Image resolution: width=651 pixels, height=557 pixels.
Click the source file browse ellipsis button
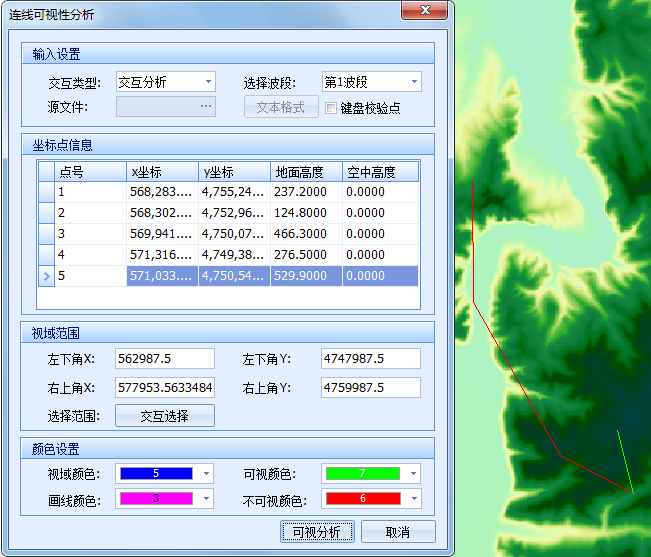206,106
